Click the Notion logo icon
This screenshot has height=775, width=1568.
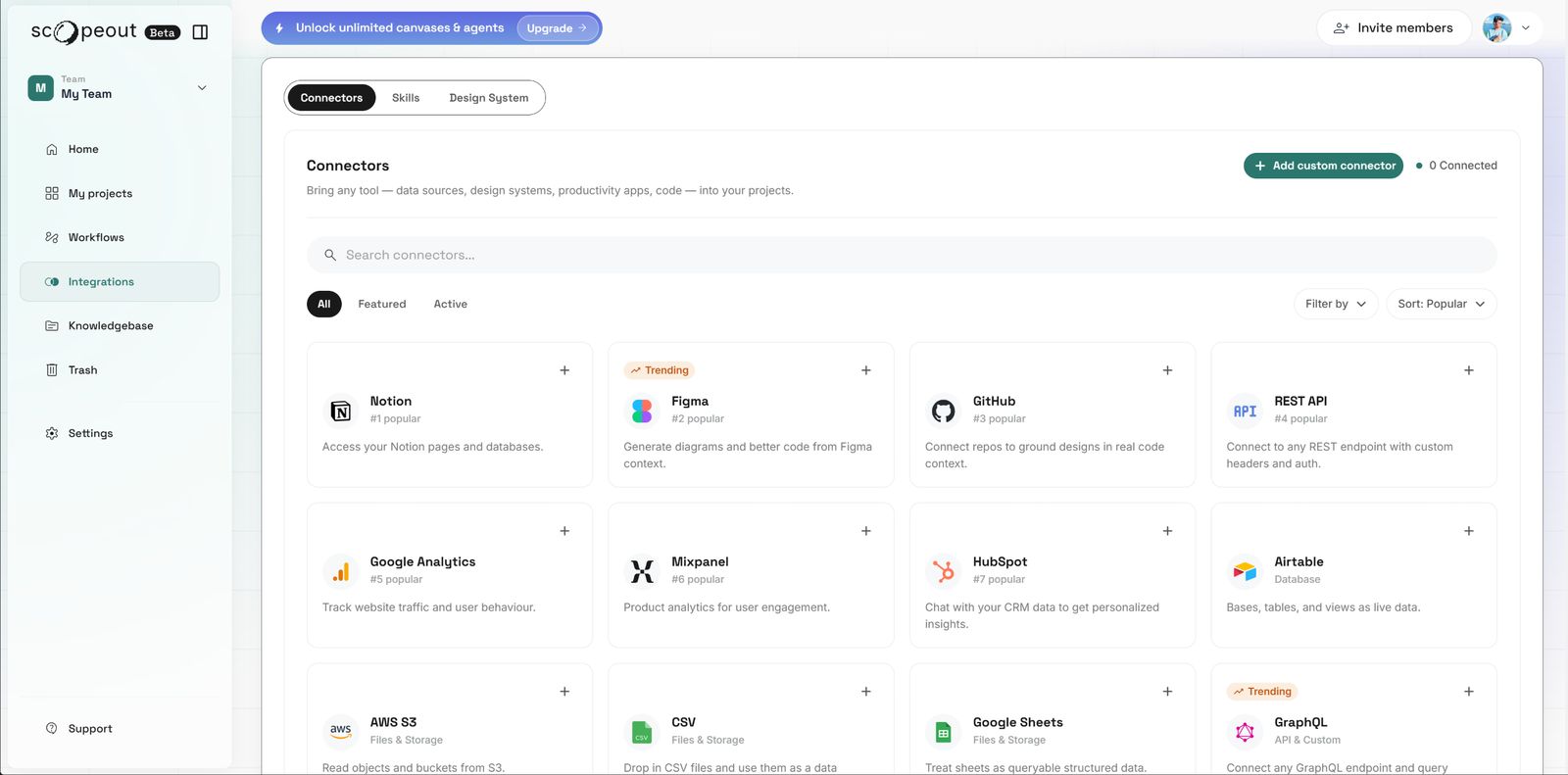tap(340, 412)
